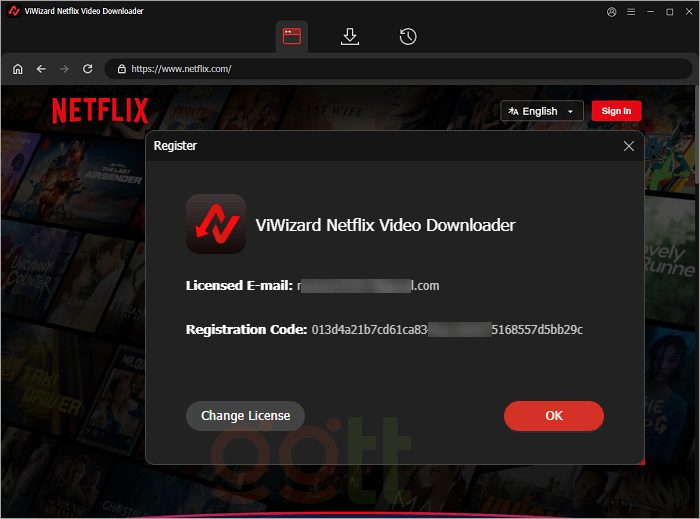Go back with the left arrow
Viewport: 700px width, 519px height.
[x=41, y=69]
